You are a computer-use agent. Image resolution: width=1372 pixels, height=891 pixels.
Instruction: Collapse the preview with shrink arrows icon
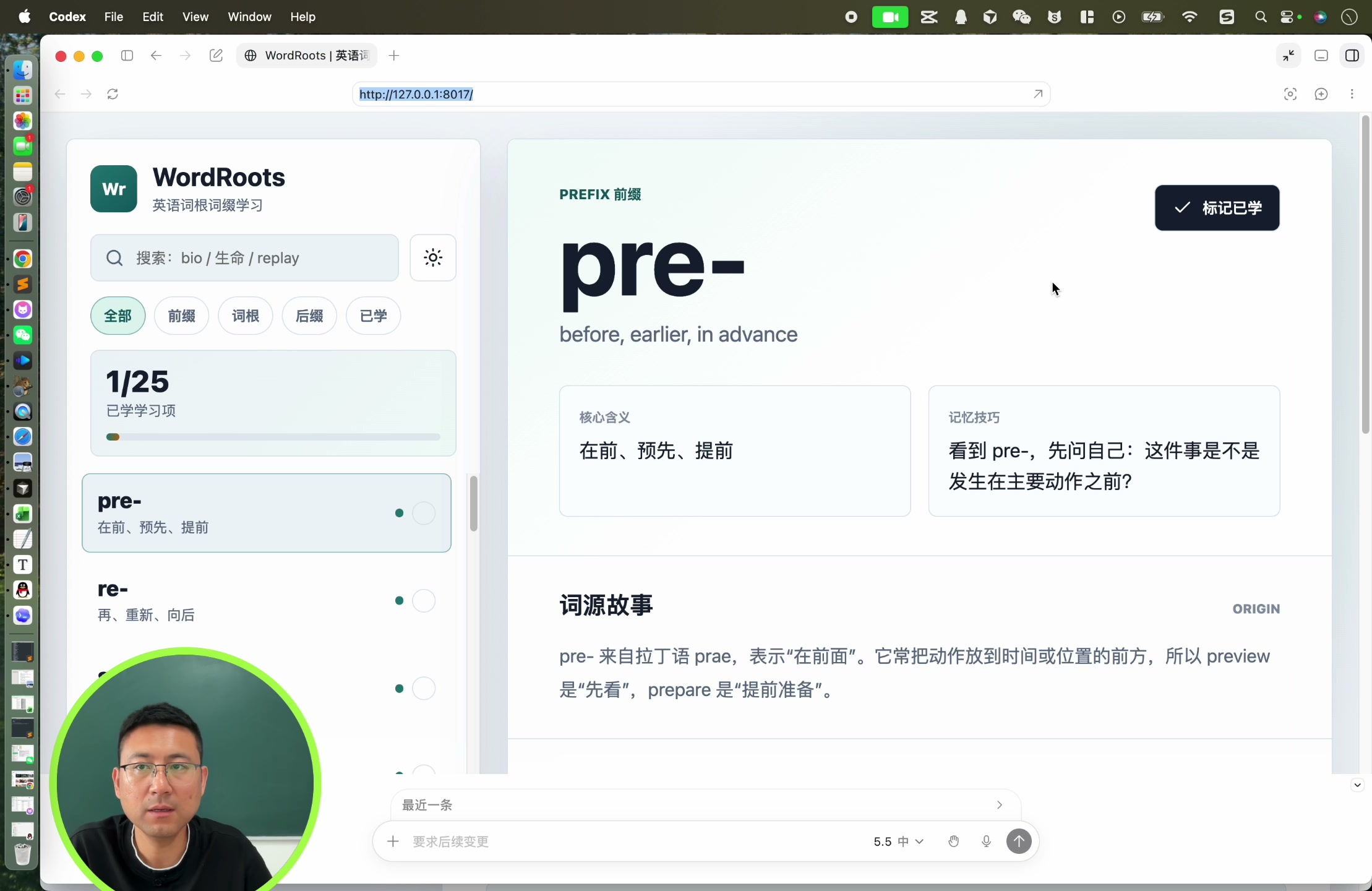point(1288,56)
